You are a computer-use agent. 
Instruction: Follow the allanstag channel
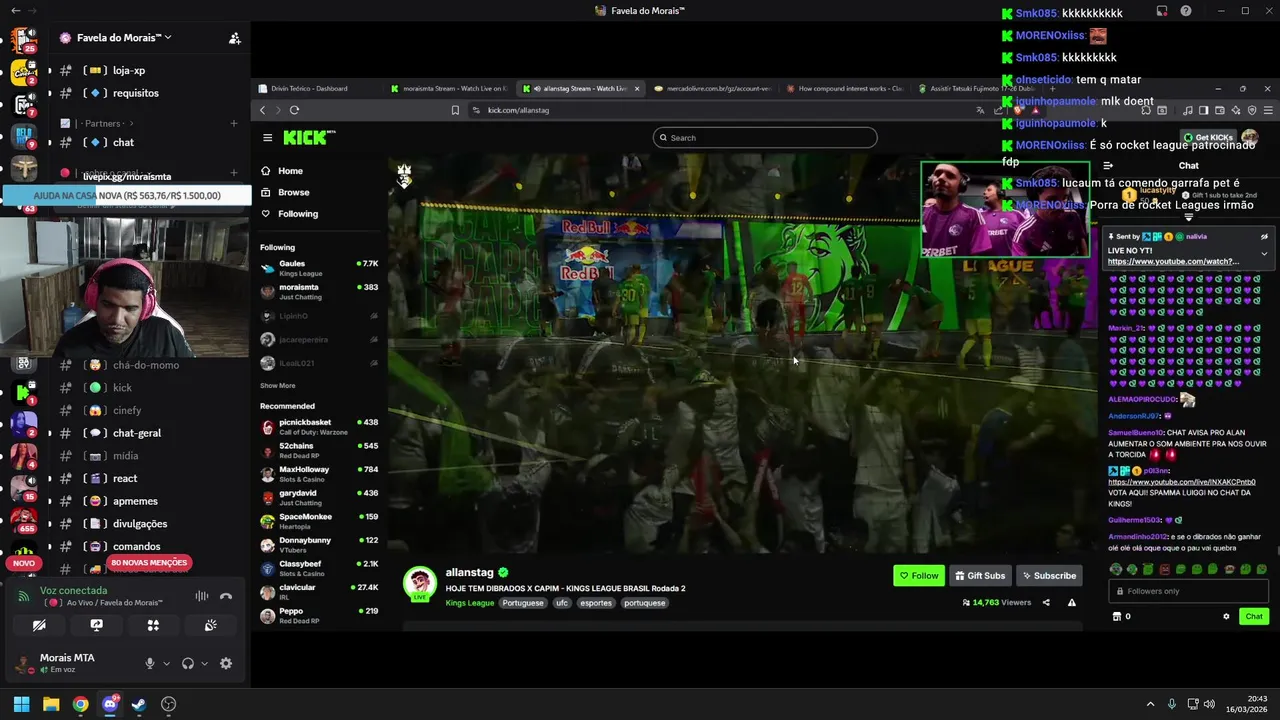(919, 576)
